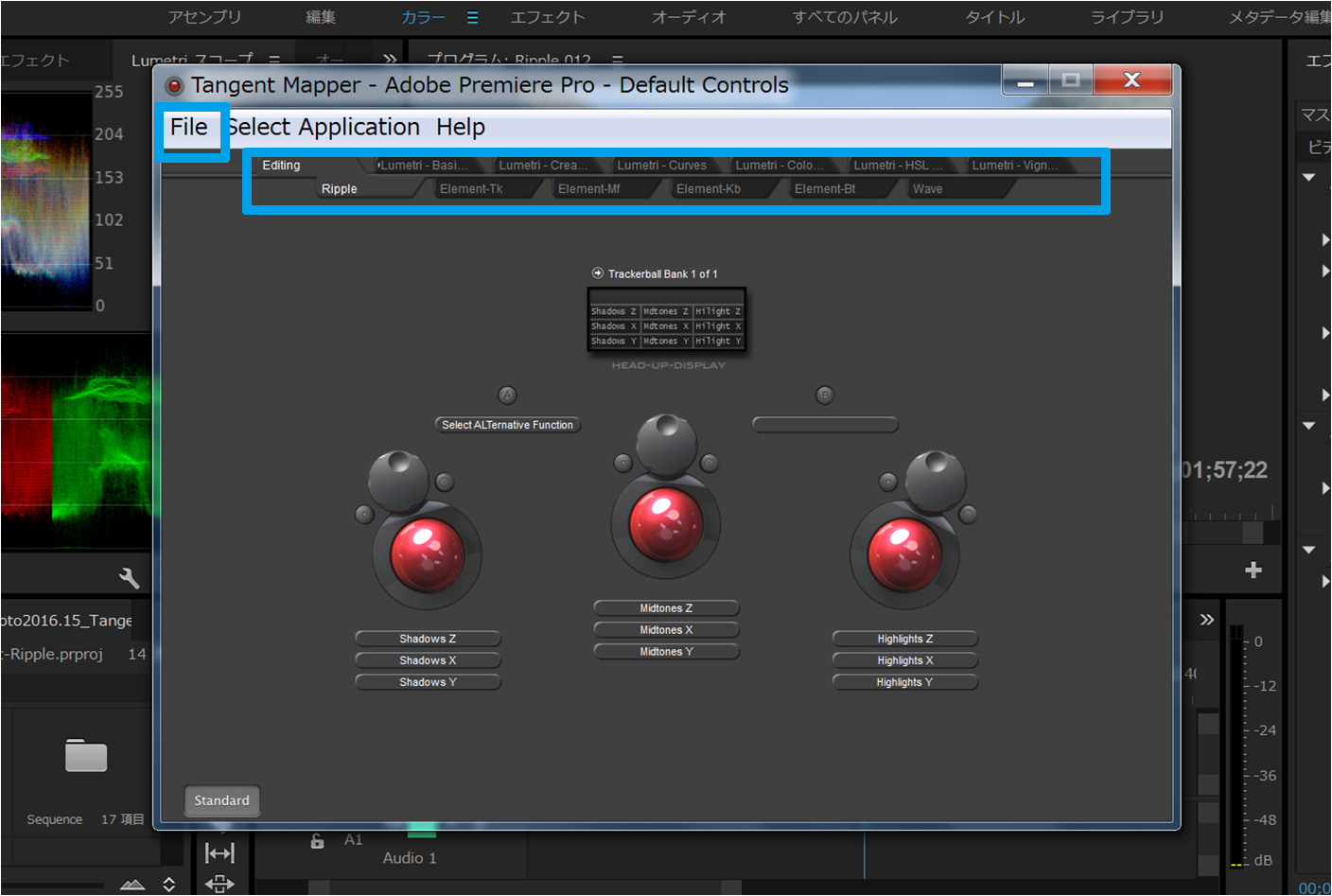This screenshot has width=1332, height=896.
Task: Click the small button left of the Shadows trackerball
Action: click(364, 515)
